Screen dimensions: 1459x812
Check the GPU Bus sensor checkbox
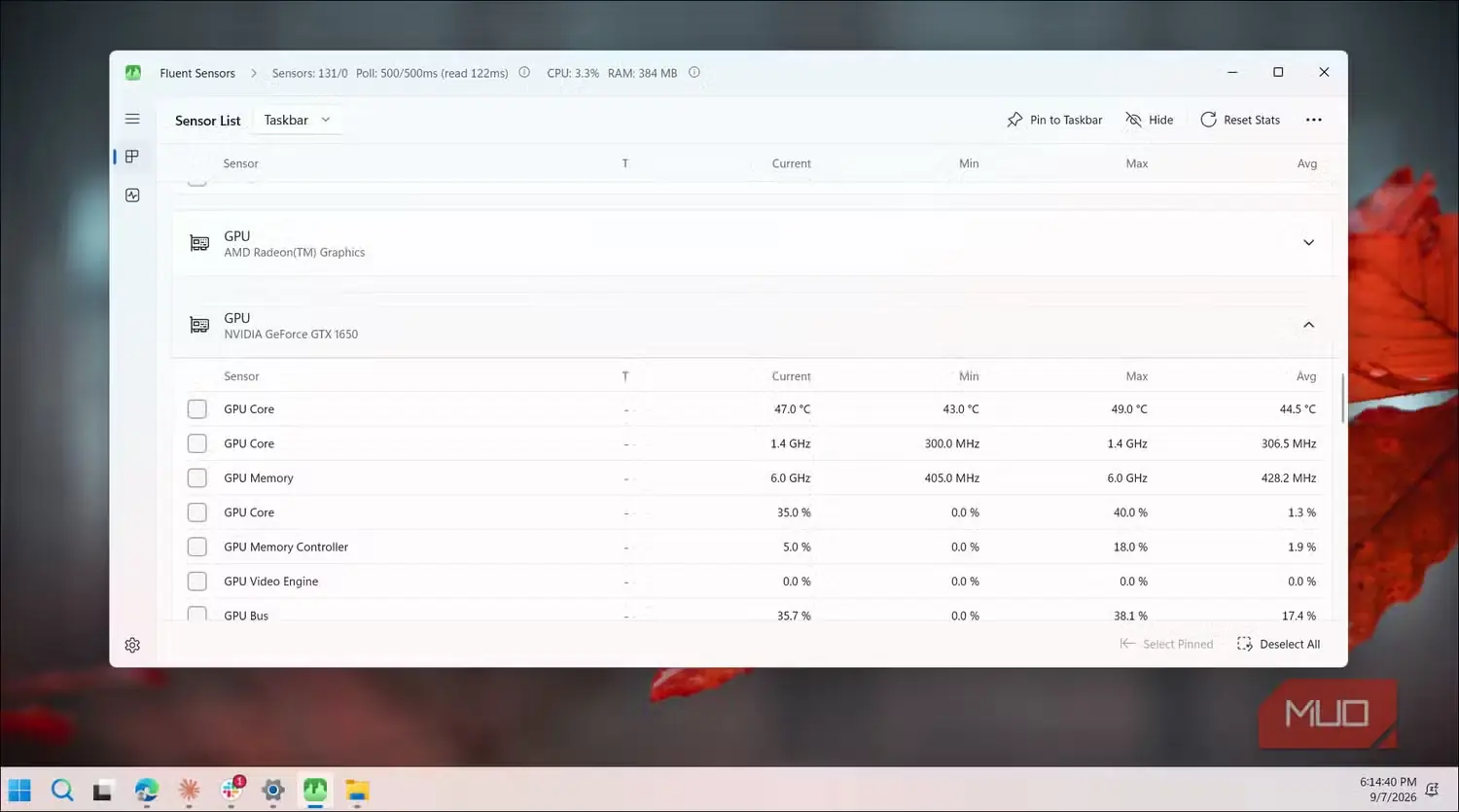[197, 615]
